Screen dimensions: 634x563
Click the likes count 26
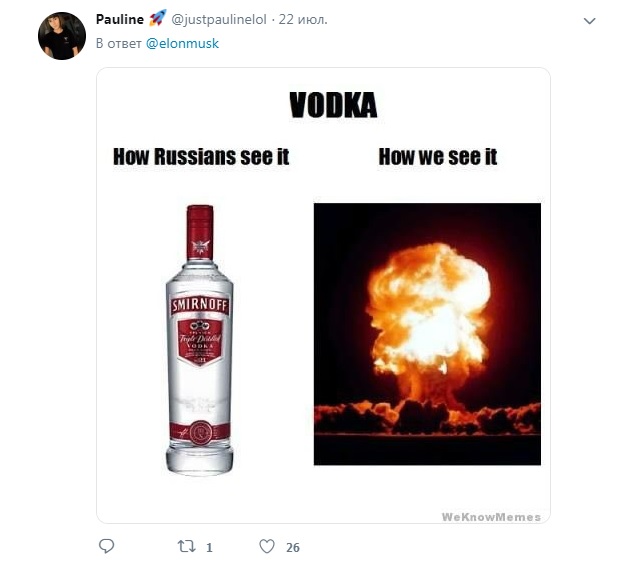(x=293, y=548)
